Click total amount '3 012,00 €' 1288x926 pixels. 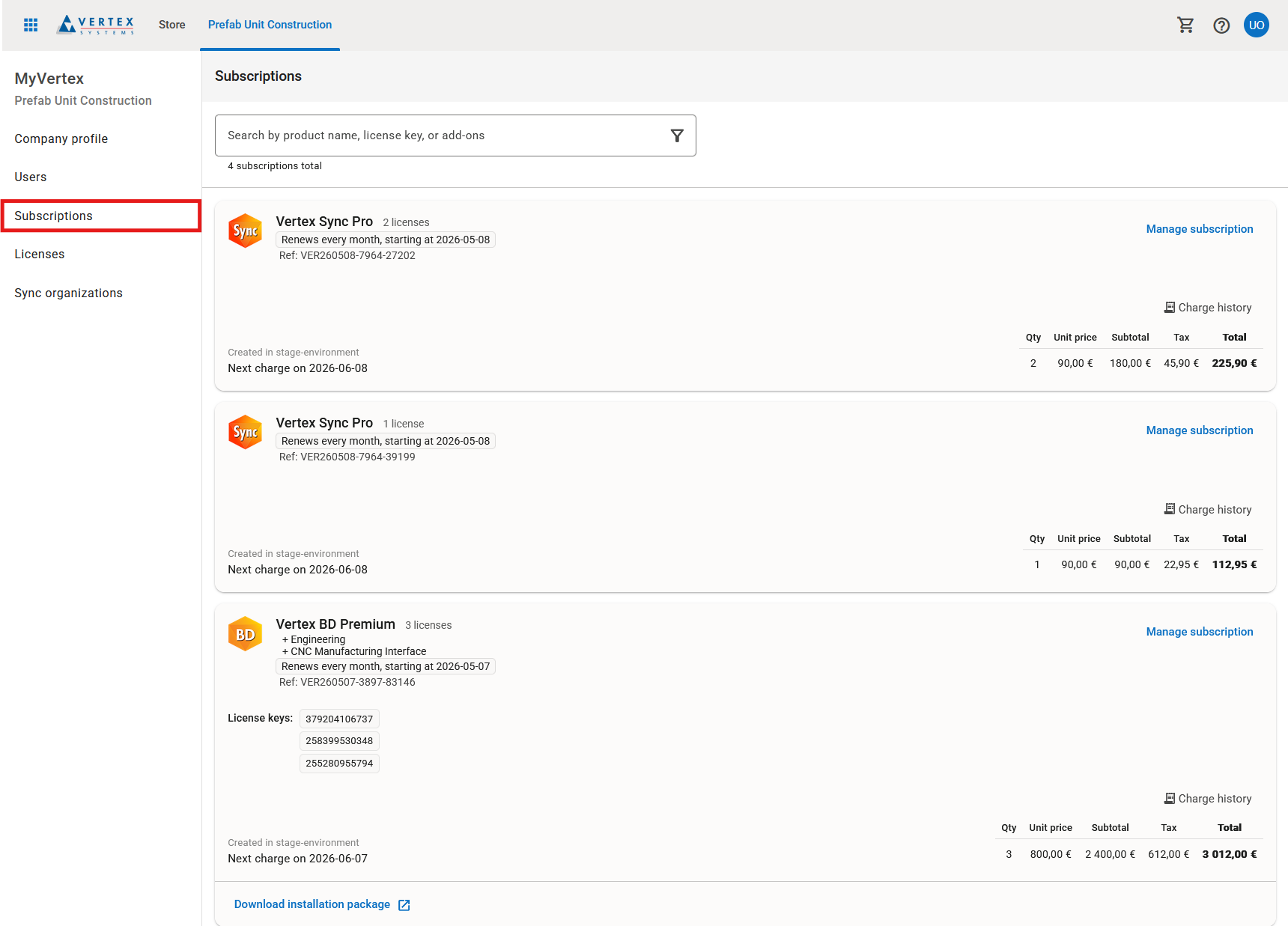(x=1230, y=854)
